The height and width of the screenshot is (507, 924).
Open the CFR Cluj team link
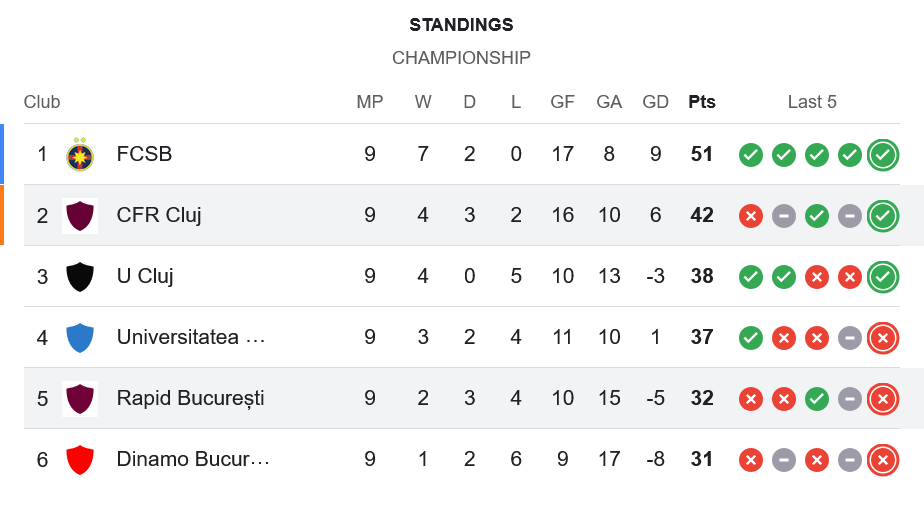pyautogui.click(x=159, y=215)
